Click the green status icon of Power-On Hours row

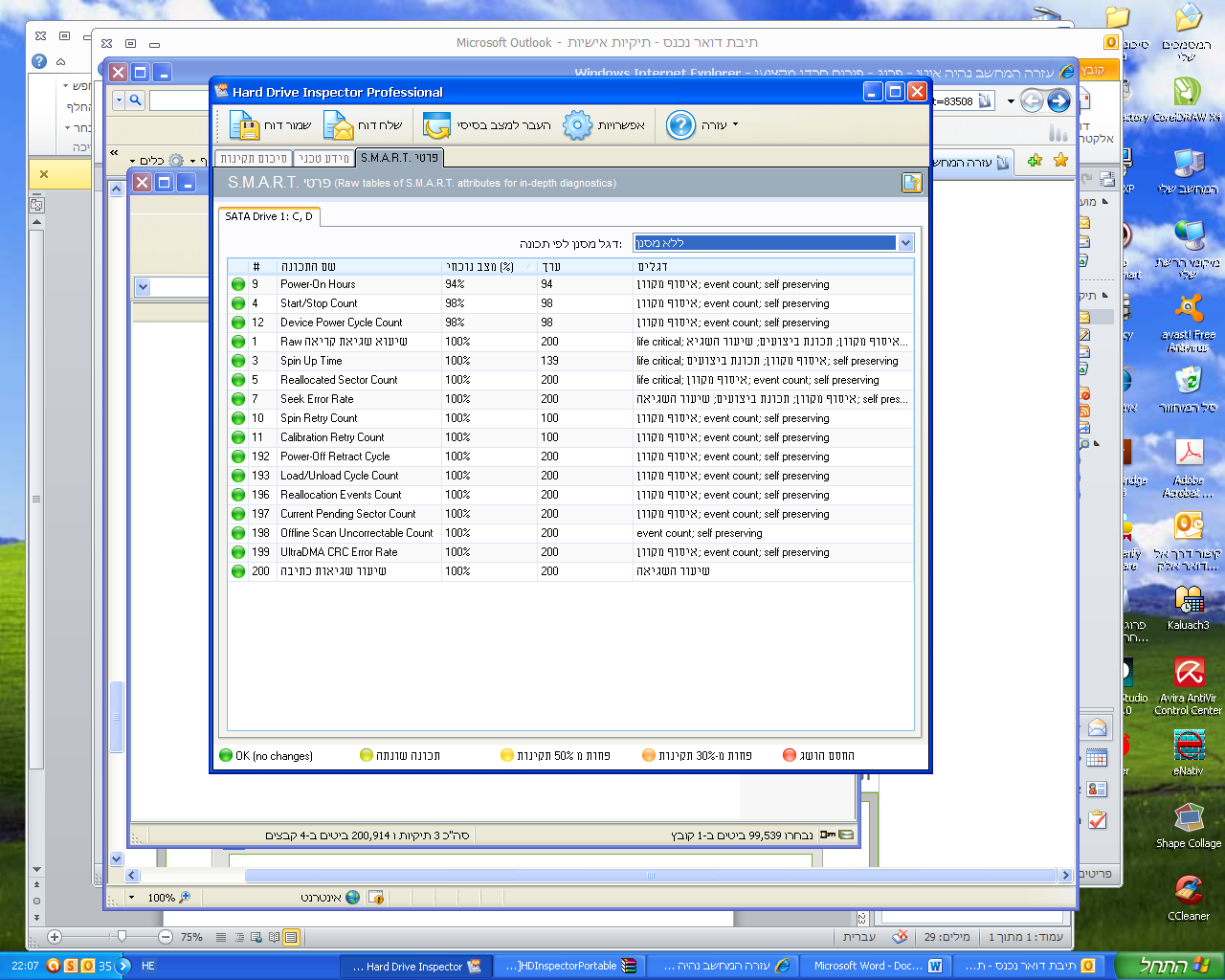(238, 284)
